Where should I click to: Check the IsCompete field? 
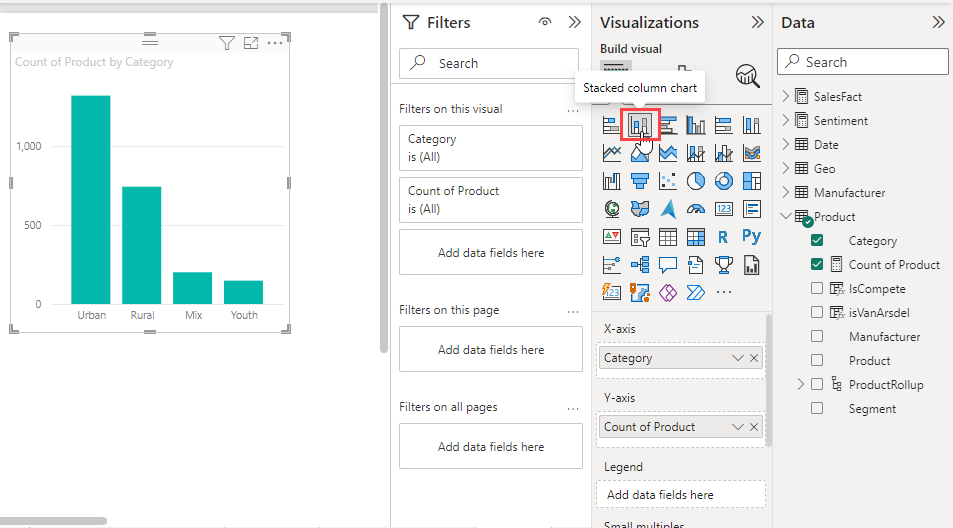(x=817, y=288)
